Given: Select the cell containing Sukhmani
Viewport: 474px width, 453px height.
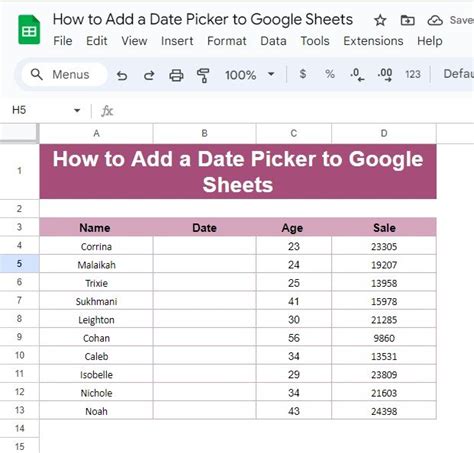Looking at the screenshot, I should [96, 301].
